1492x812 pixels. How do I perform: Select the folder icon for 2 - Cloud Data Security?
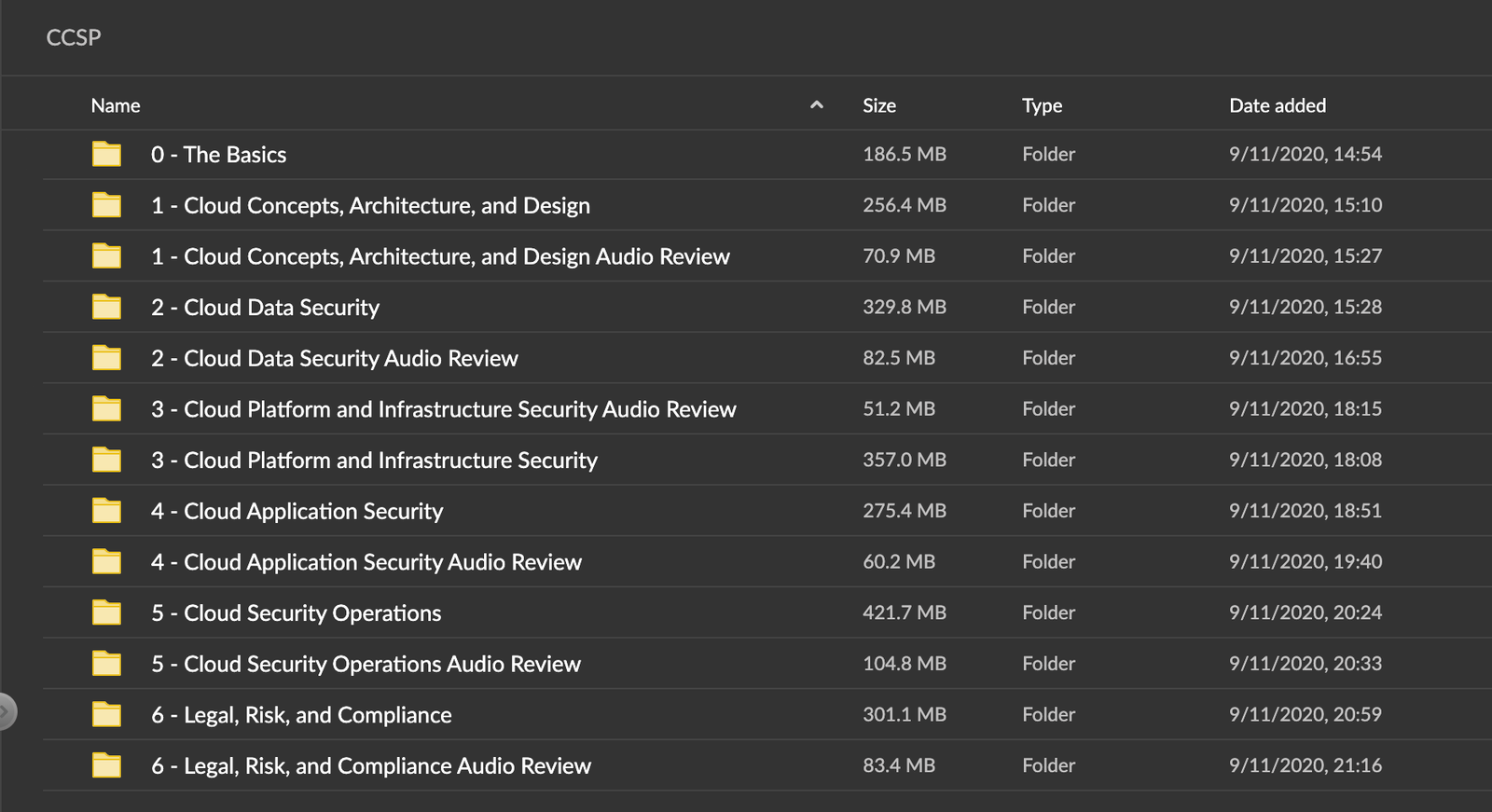[x=106, y=307]
